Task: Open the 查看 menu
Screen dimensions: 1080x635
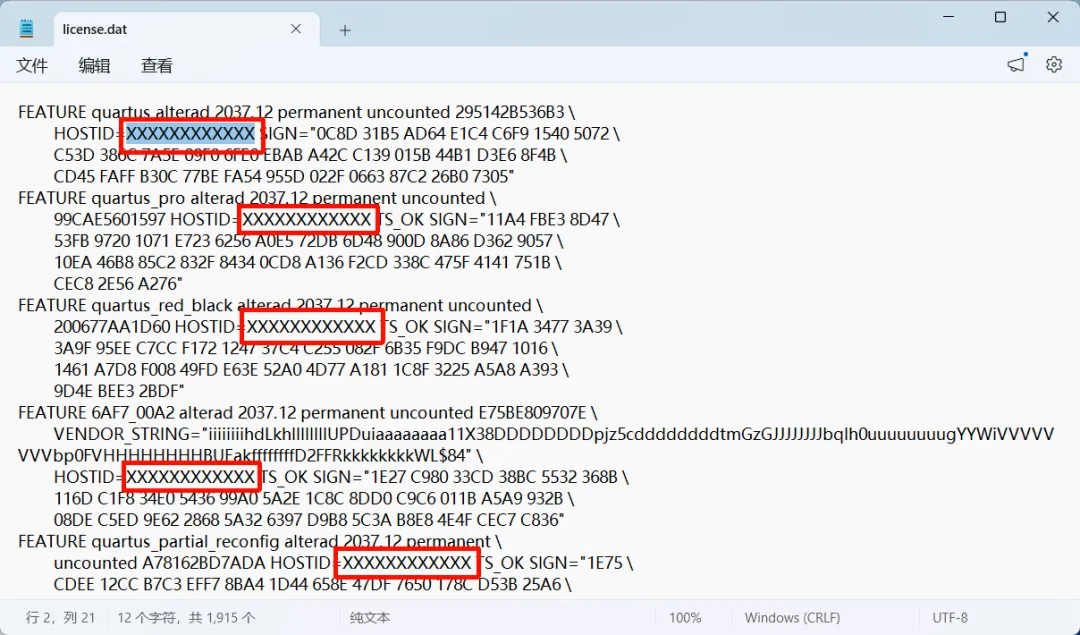Action: coord(157,65)
